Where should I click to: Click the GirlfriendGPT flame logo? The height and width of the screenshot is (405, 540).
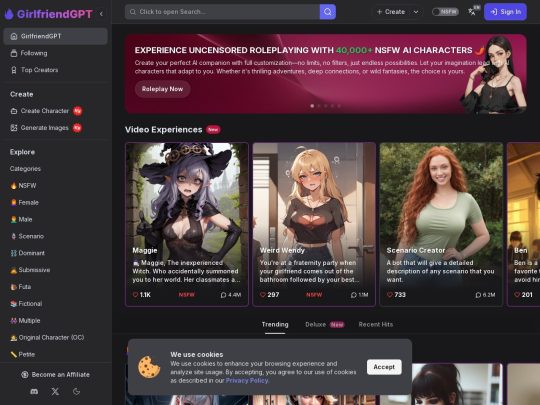point(9,14)
